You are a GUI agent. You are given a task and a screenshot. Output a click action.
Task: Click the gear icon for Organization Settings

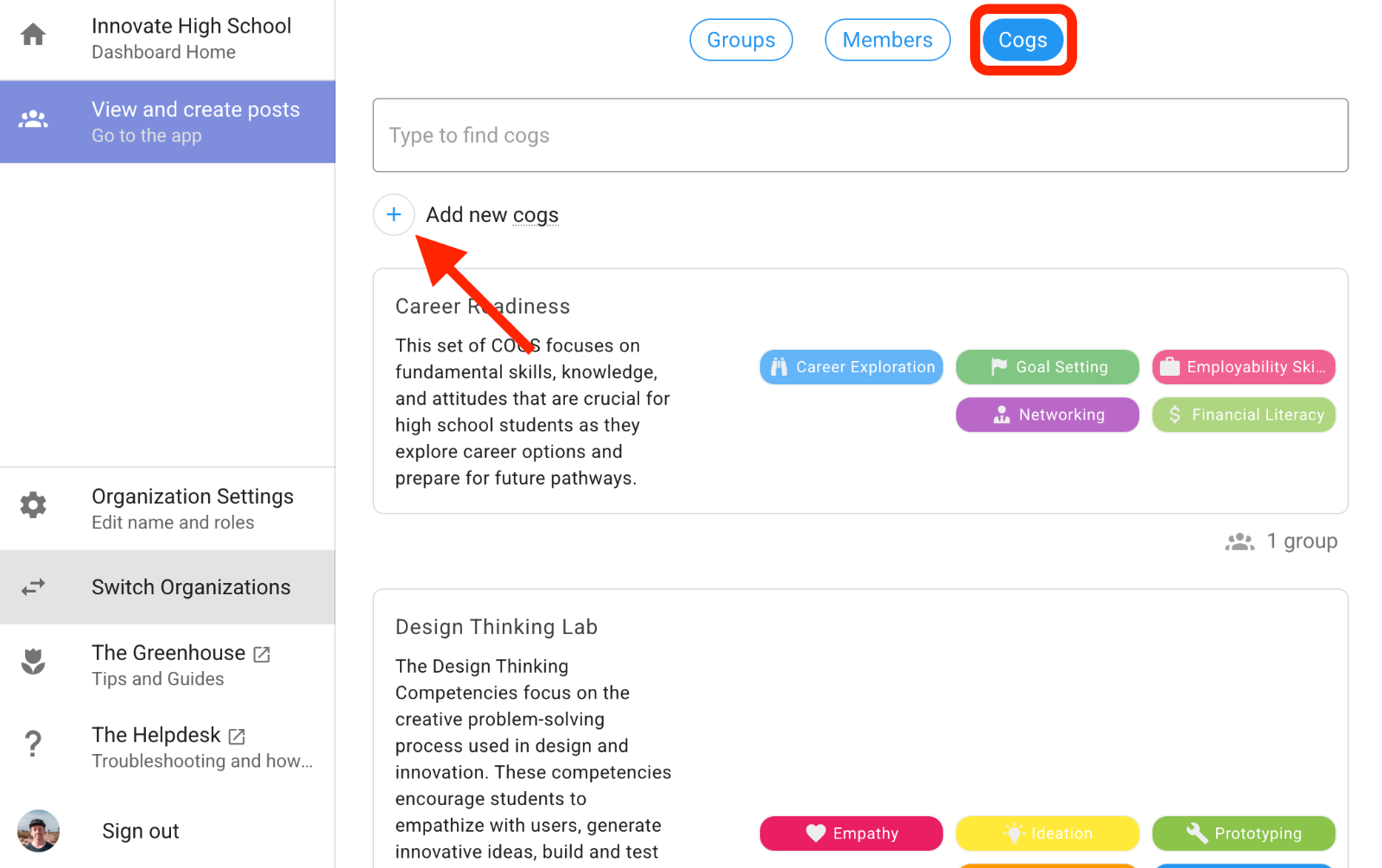coord(32,505)
